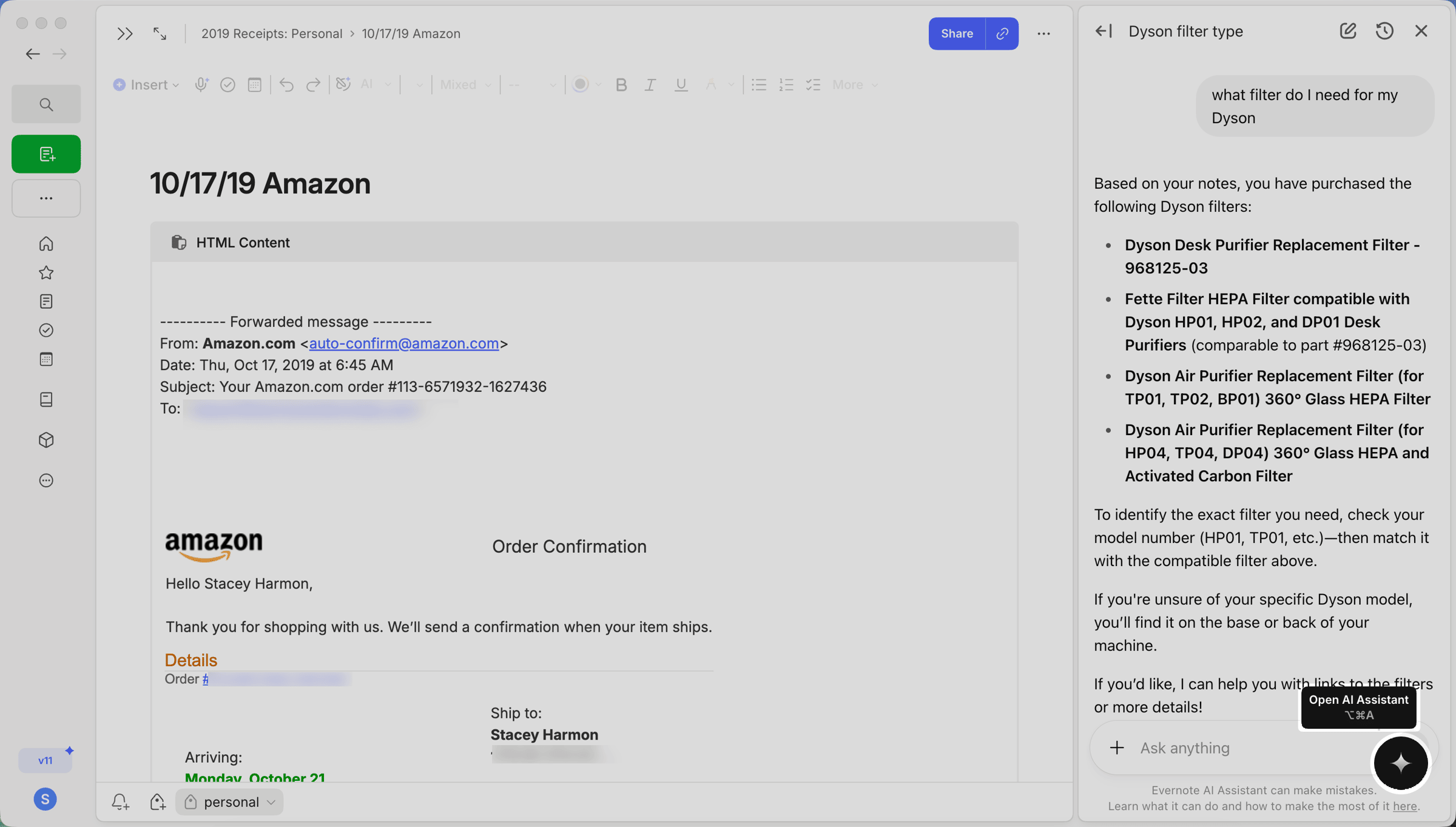The image size is (1456, 827).
Task: Click the Share button
Action: click(956, 33)
